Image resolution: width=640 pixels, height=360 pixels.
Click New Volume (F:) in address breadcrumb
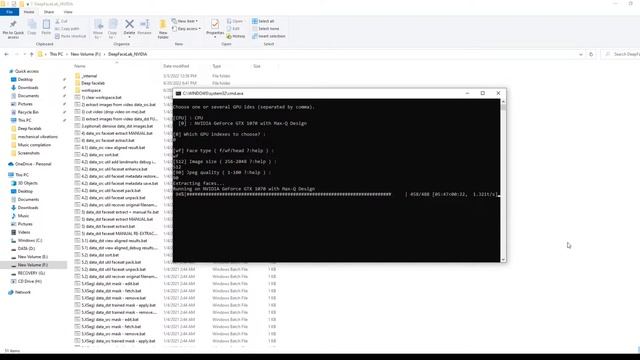[x=86, y=54]
